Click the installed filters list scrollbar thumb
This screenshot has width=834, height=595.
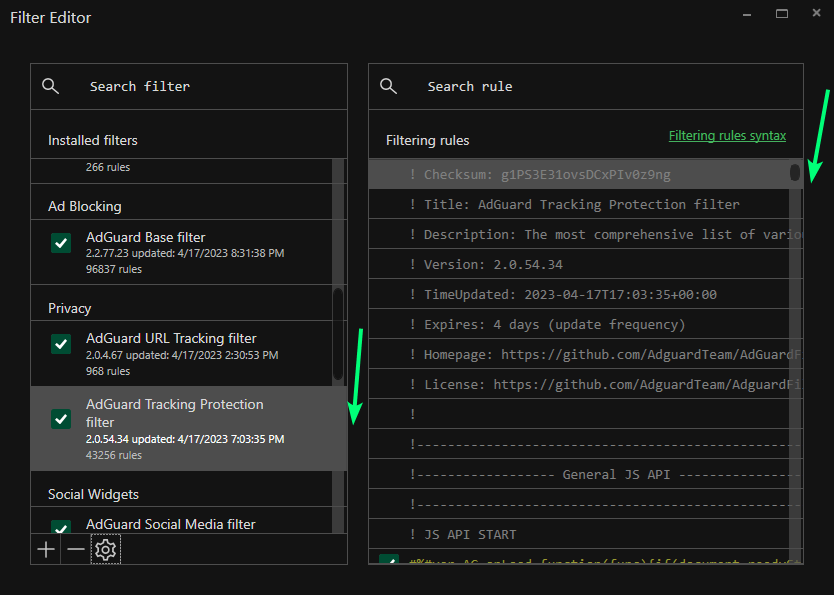coord(338,334)
